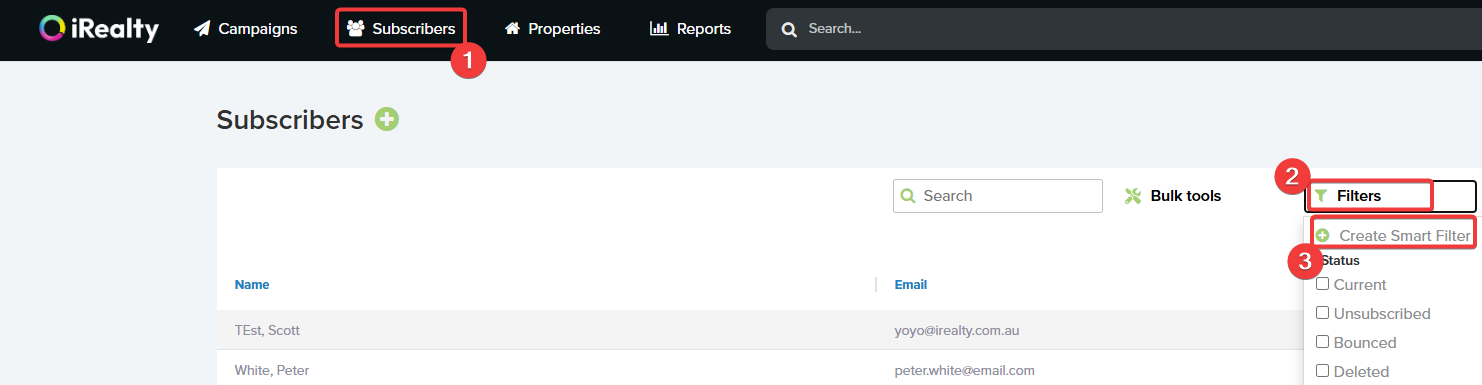Click the subscribers list Search box
Screen dimensions: 1482x385
(998, 196)
